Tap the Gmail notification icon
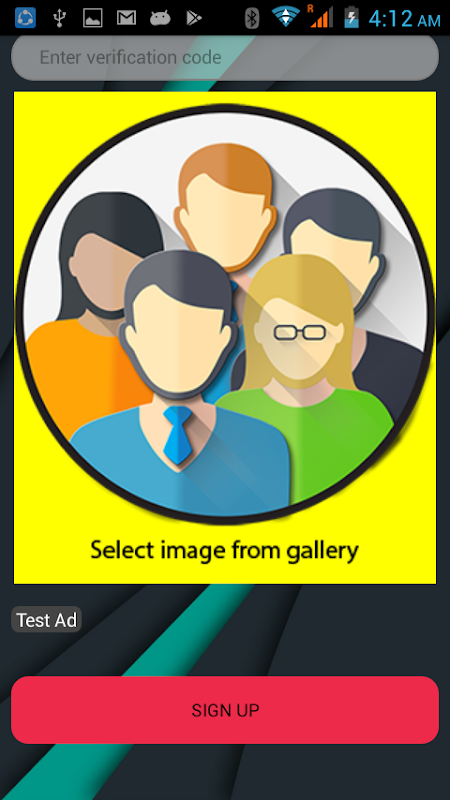 tap(126, 18)
